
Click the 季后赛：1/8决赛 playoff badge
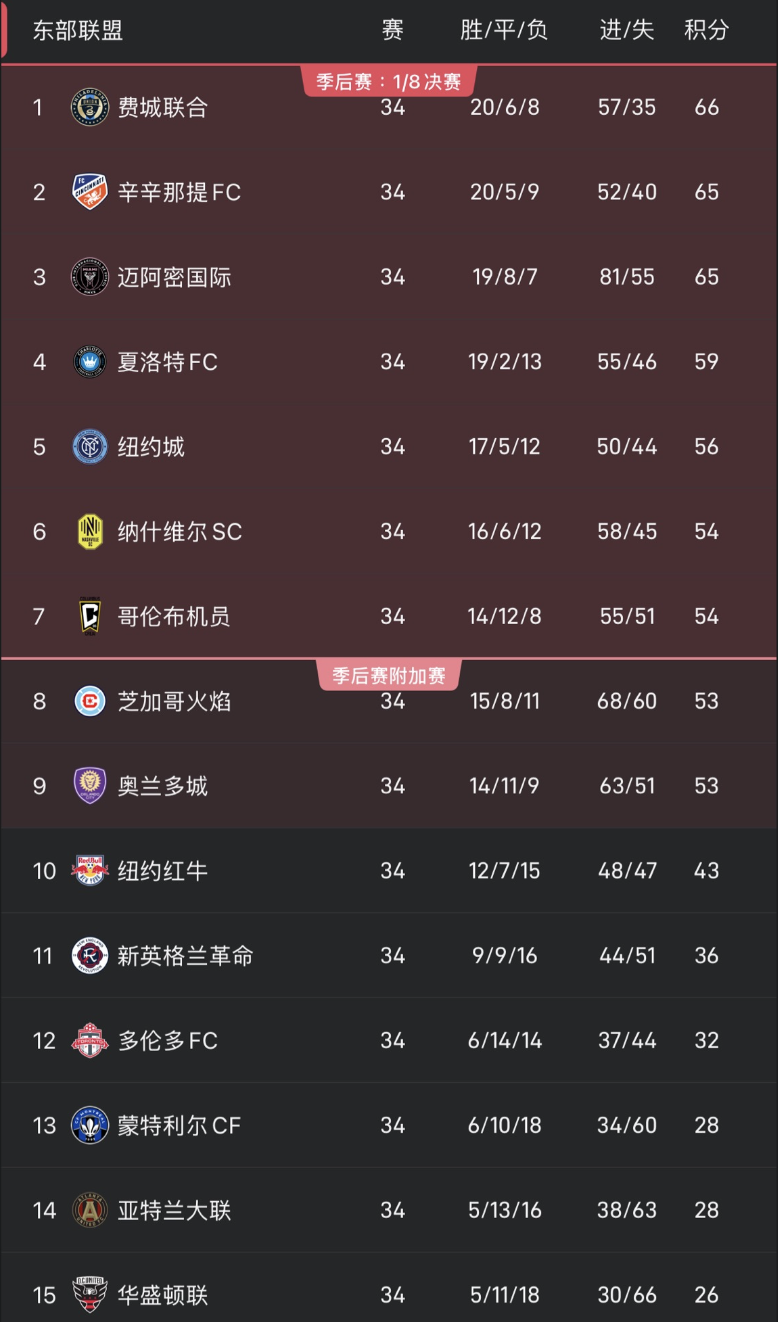click(389, 82)
